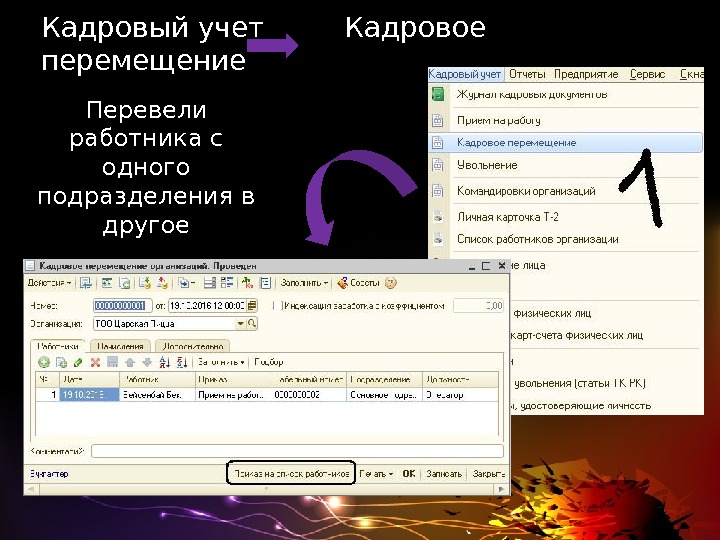Screen dimensions: 720x540
Task: Expand the Организация dropdown arrow
Action: point(241,324)
